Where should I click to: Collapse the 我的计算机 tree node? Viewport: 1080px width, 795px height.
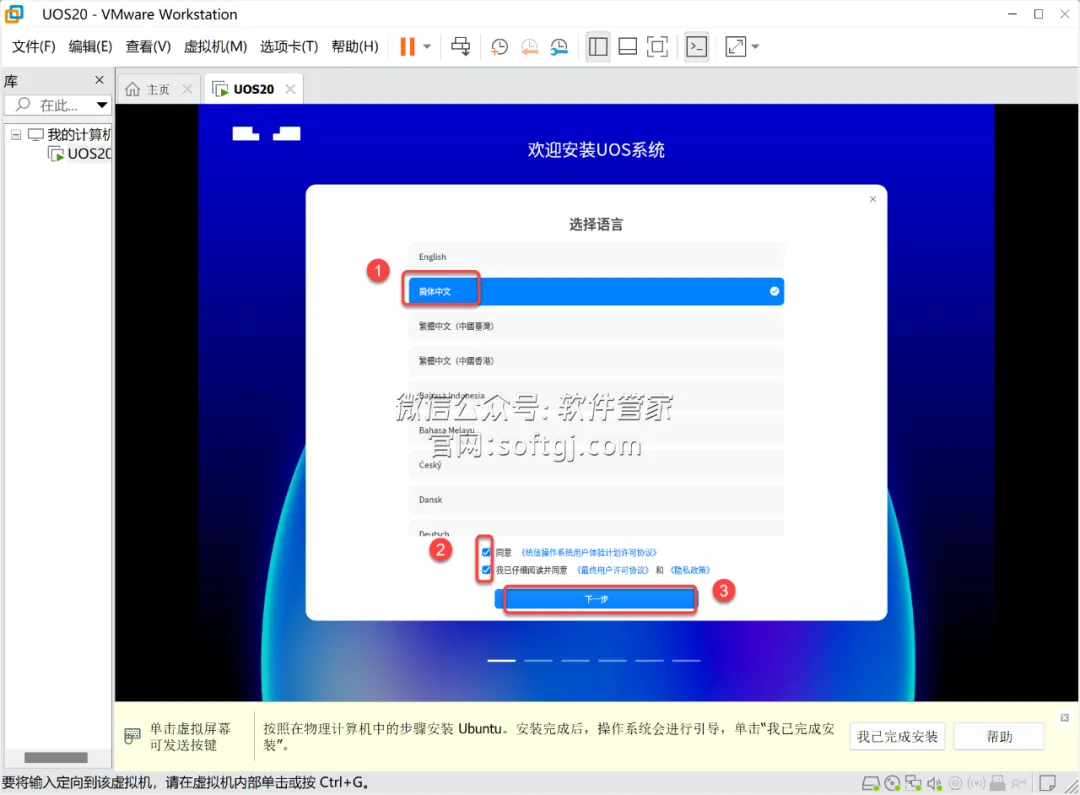pos(16,134)
